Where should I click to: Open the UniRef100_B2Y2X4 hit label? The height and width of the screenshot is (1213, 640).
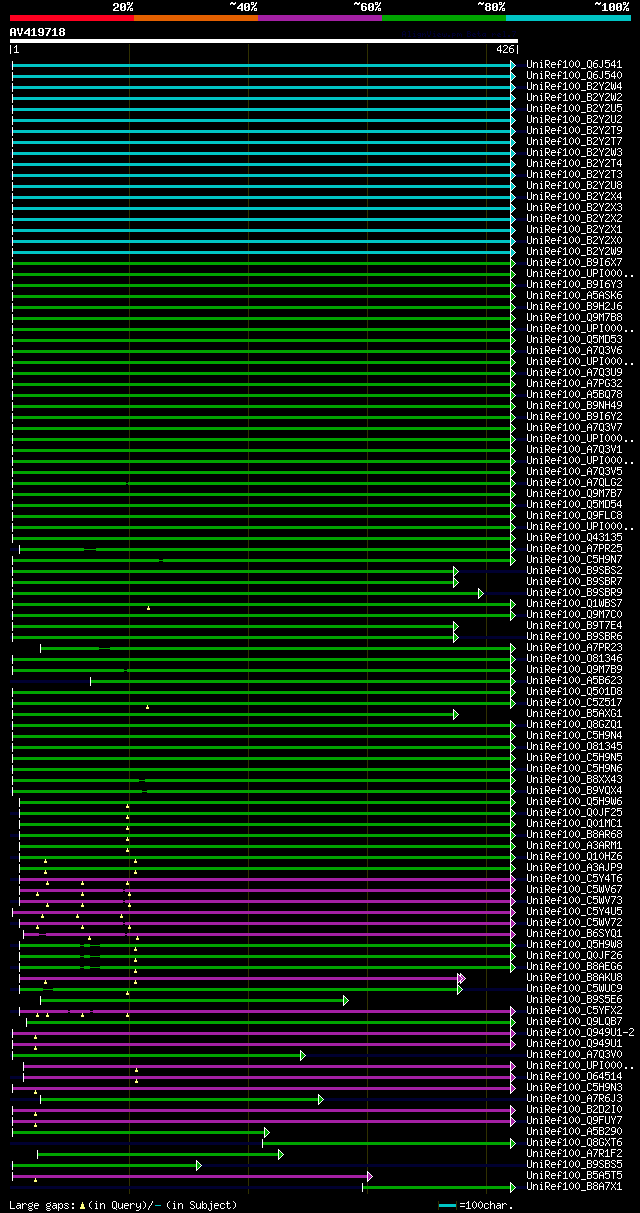click(574, 196)
